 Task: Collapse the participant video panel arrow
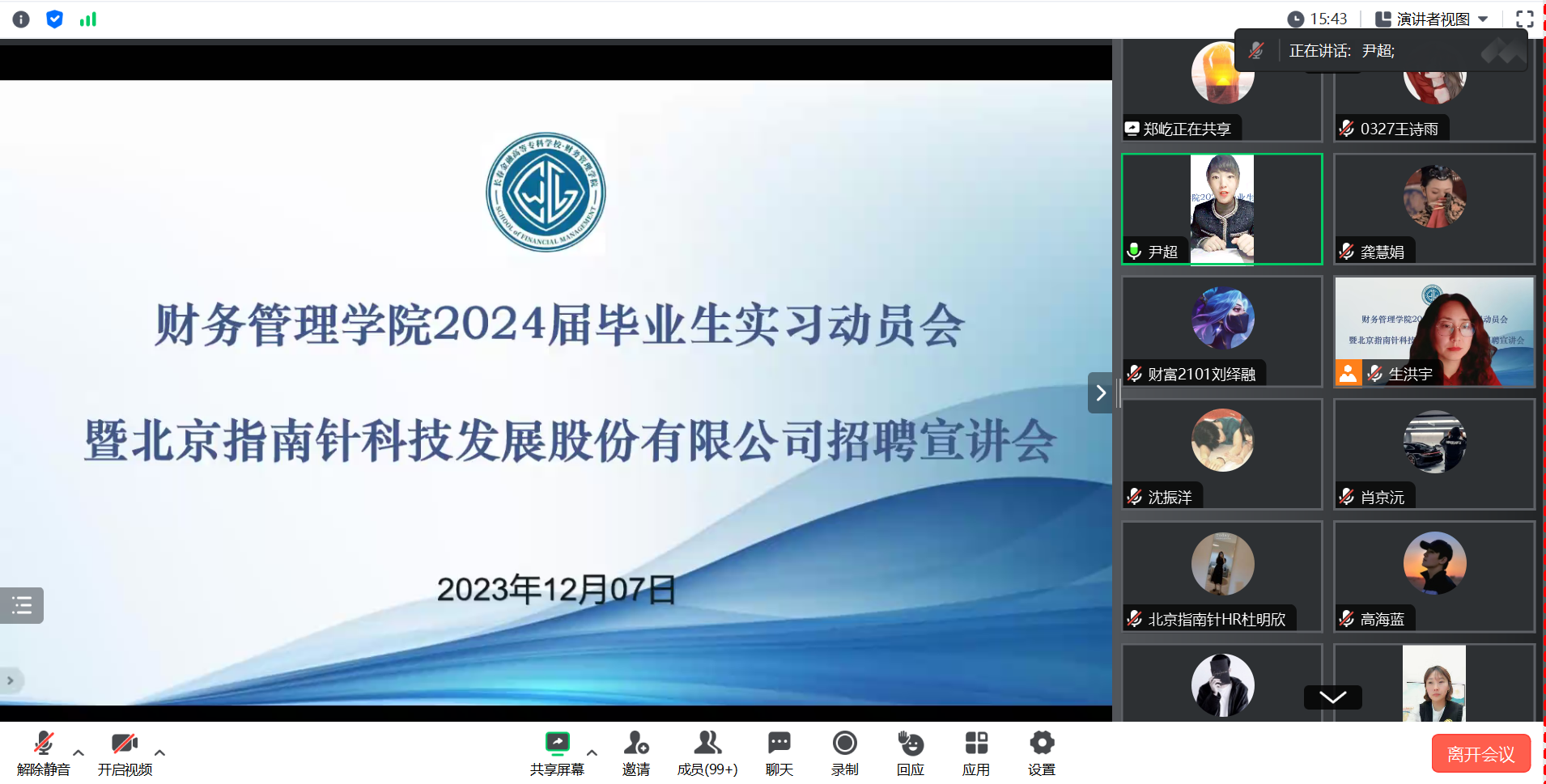point(1100,392)
